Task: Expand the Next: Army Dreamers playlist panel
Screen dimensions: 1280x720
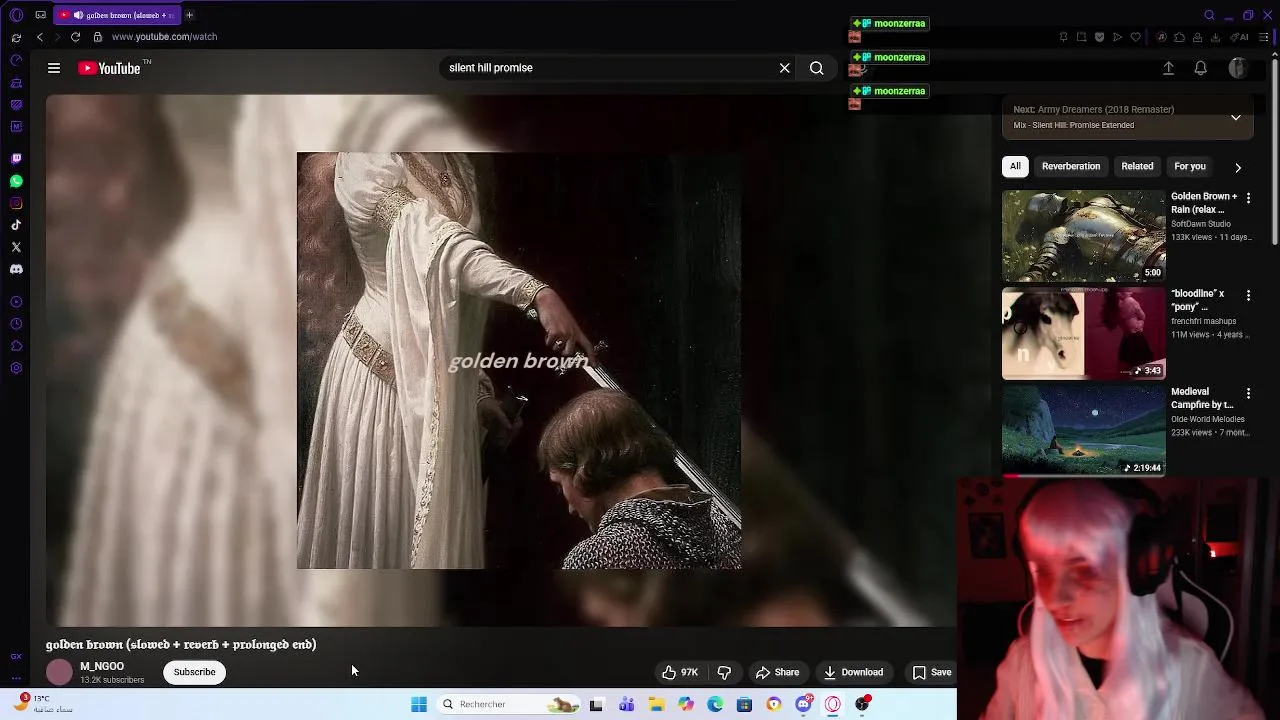Action: 1236,117
